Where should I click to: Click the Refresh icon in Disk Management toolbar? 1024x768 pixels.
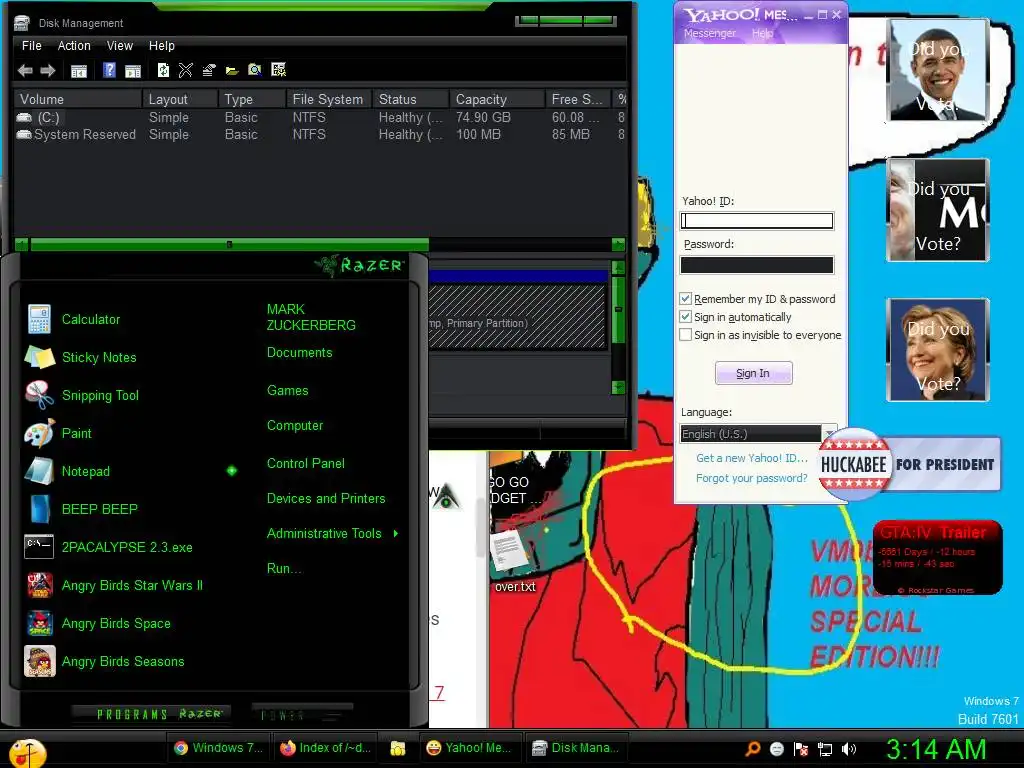(x=163, y=70)
